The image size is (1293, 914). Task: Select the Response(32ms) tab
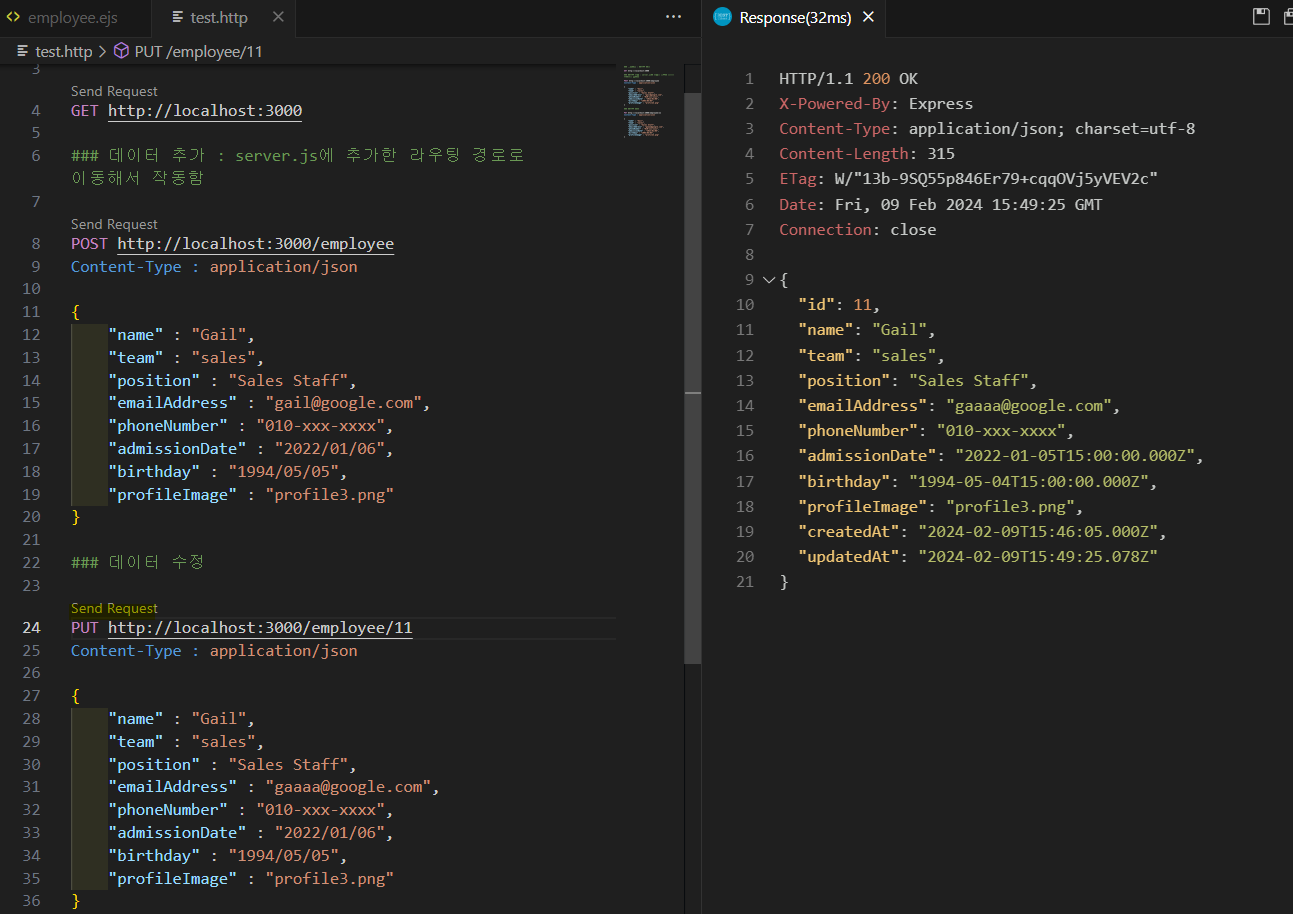point(793,17)
